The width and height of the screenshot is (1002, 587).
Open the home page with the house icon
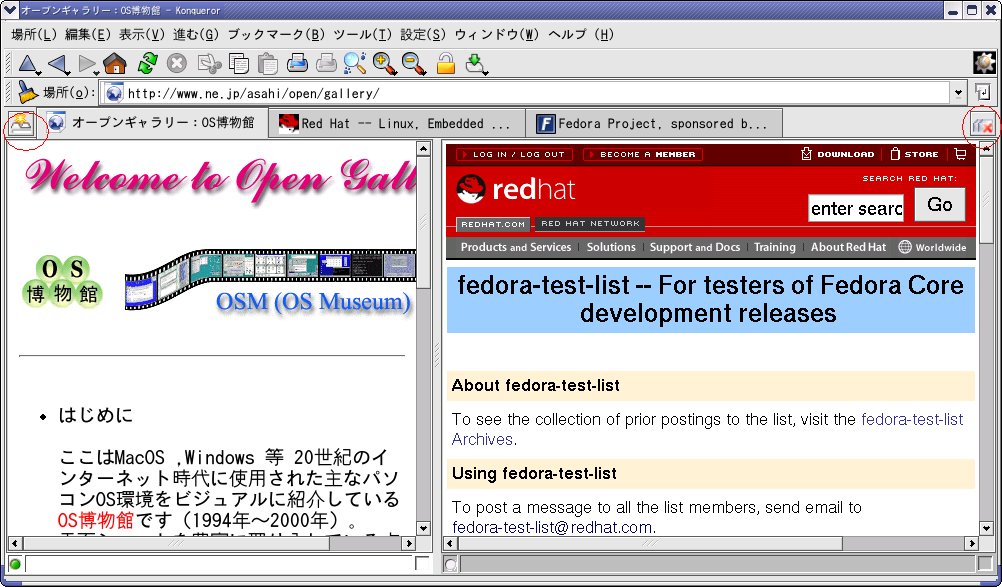(x=115, y=63)
